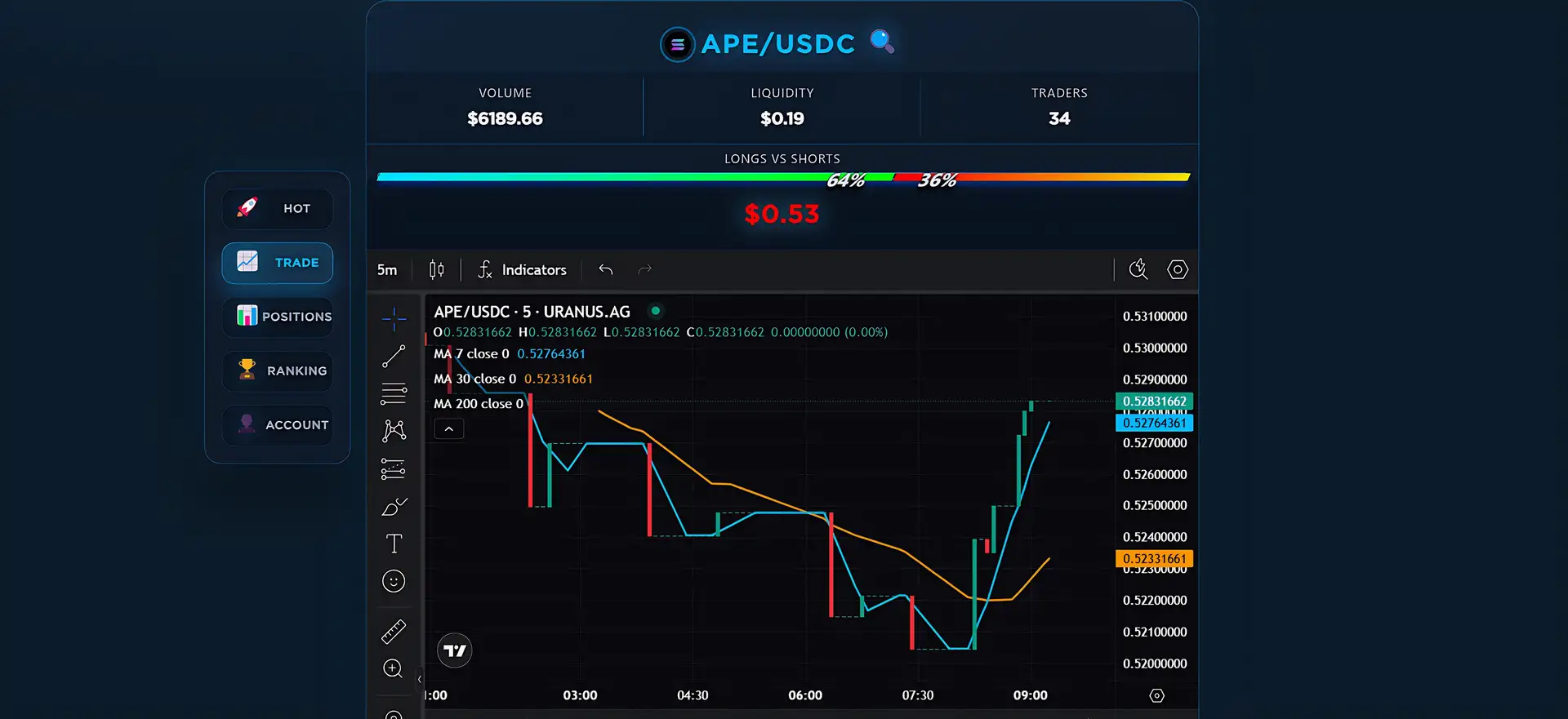Open the Indicators menu
The width and height of the screenshot is (1568, 719).
point(523,270)
